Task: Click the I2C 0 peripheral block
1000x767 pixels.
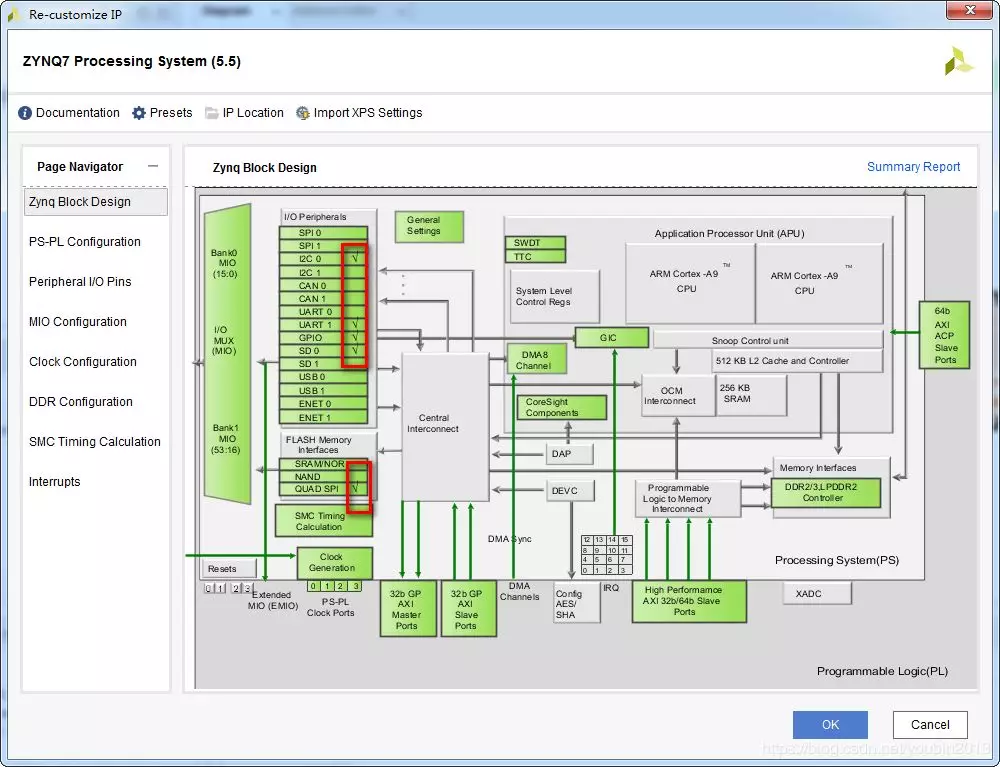Action: [323, 259]
